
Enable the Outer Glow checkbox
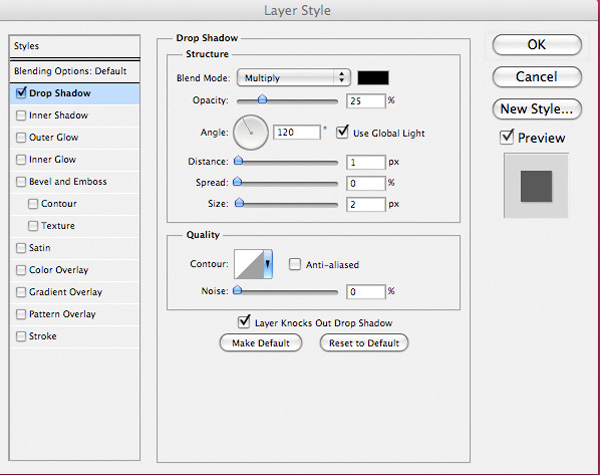tap(21, 137)
